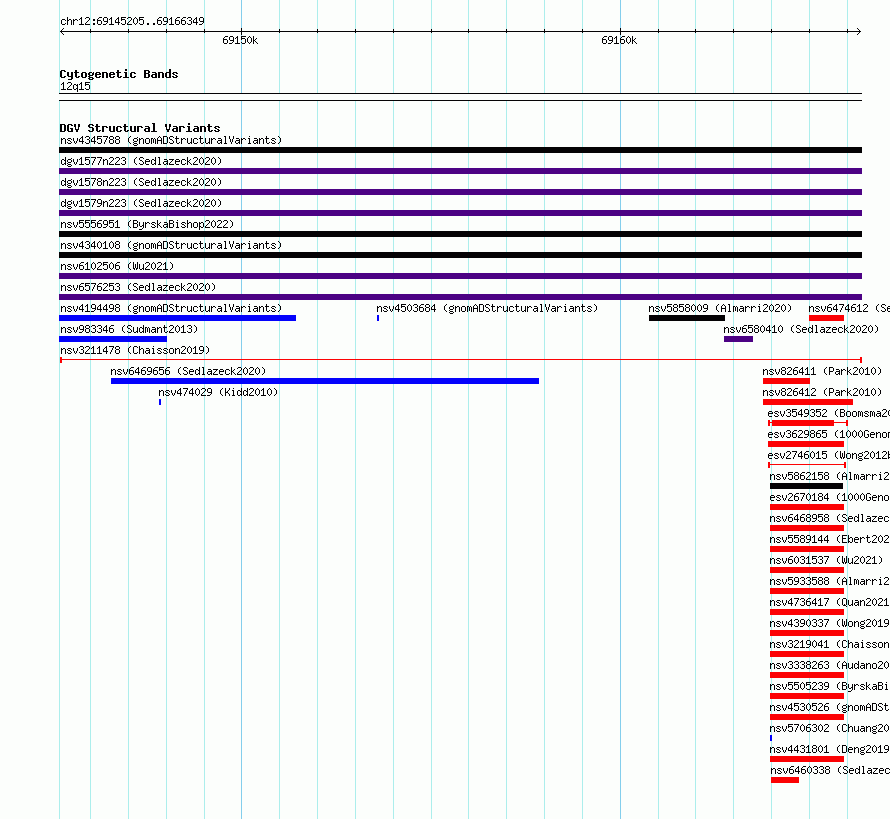
Task: Click the nsv4345788 gnomADStructuralVariants label
Action: [171, 140]
